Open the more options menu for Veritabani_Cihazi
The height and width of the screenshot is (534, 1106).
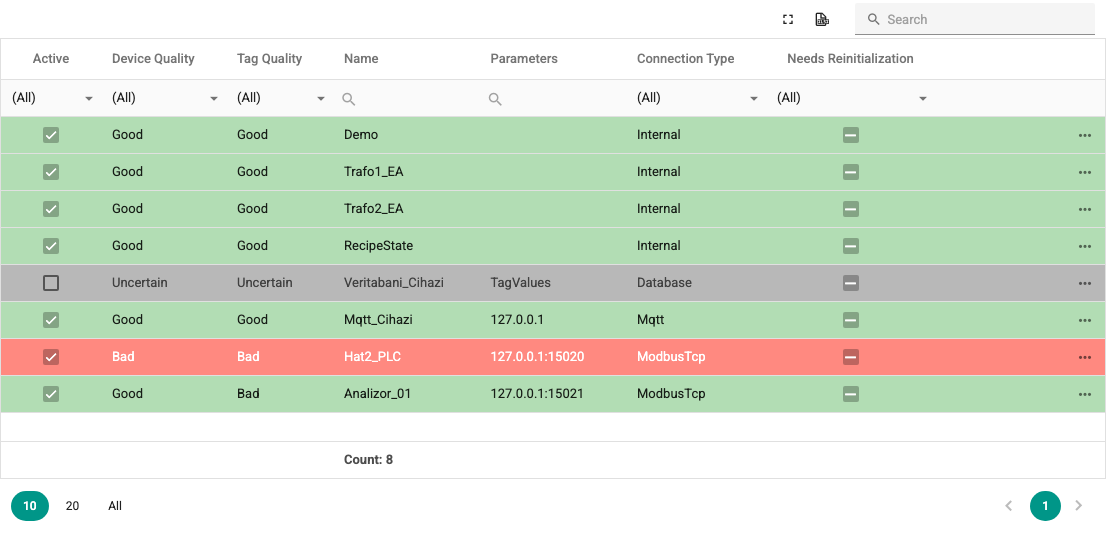1085,284
